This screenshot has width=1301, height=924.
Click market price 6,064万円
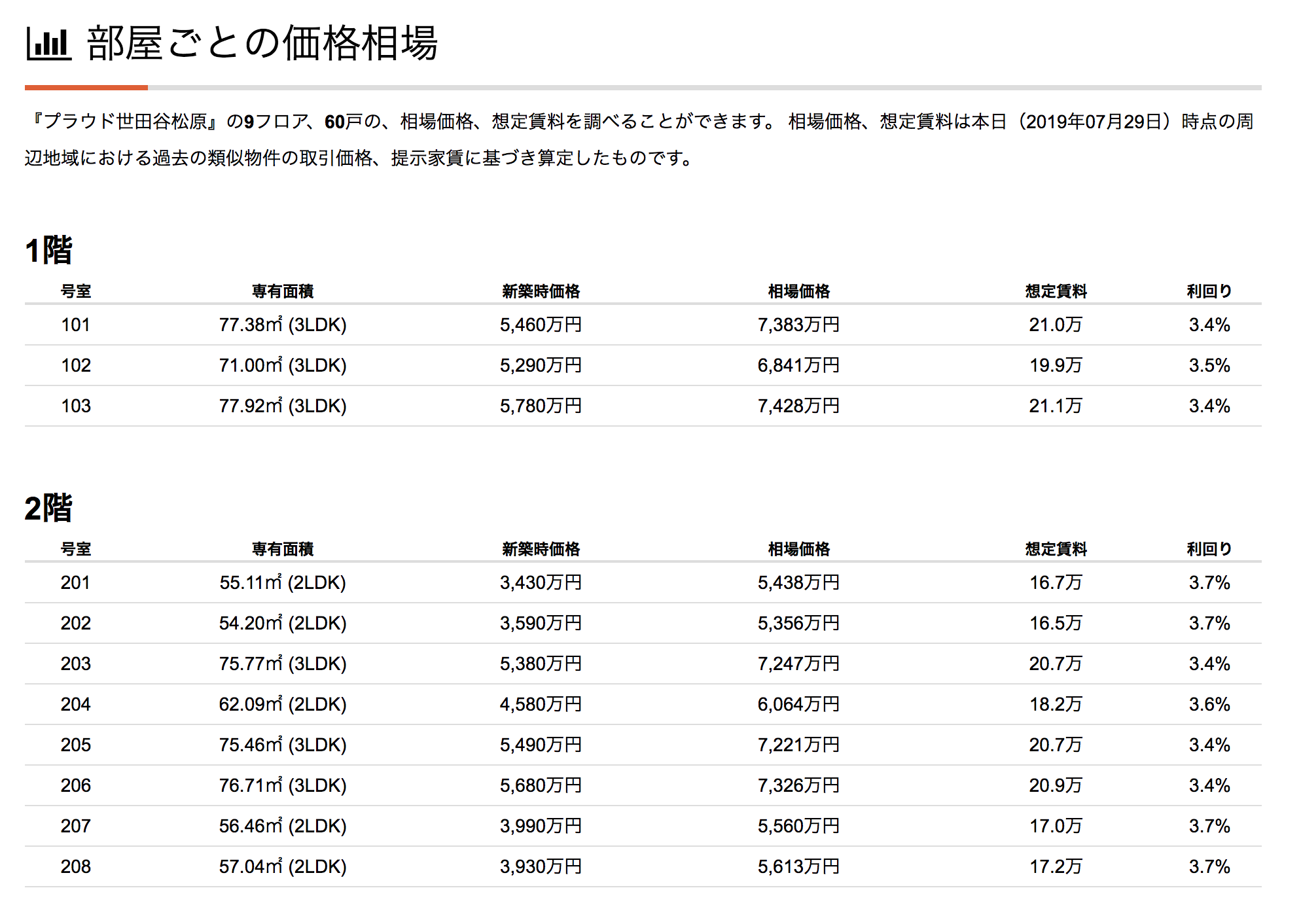[798, 704]
